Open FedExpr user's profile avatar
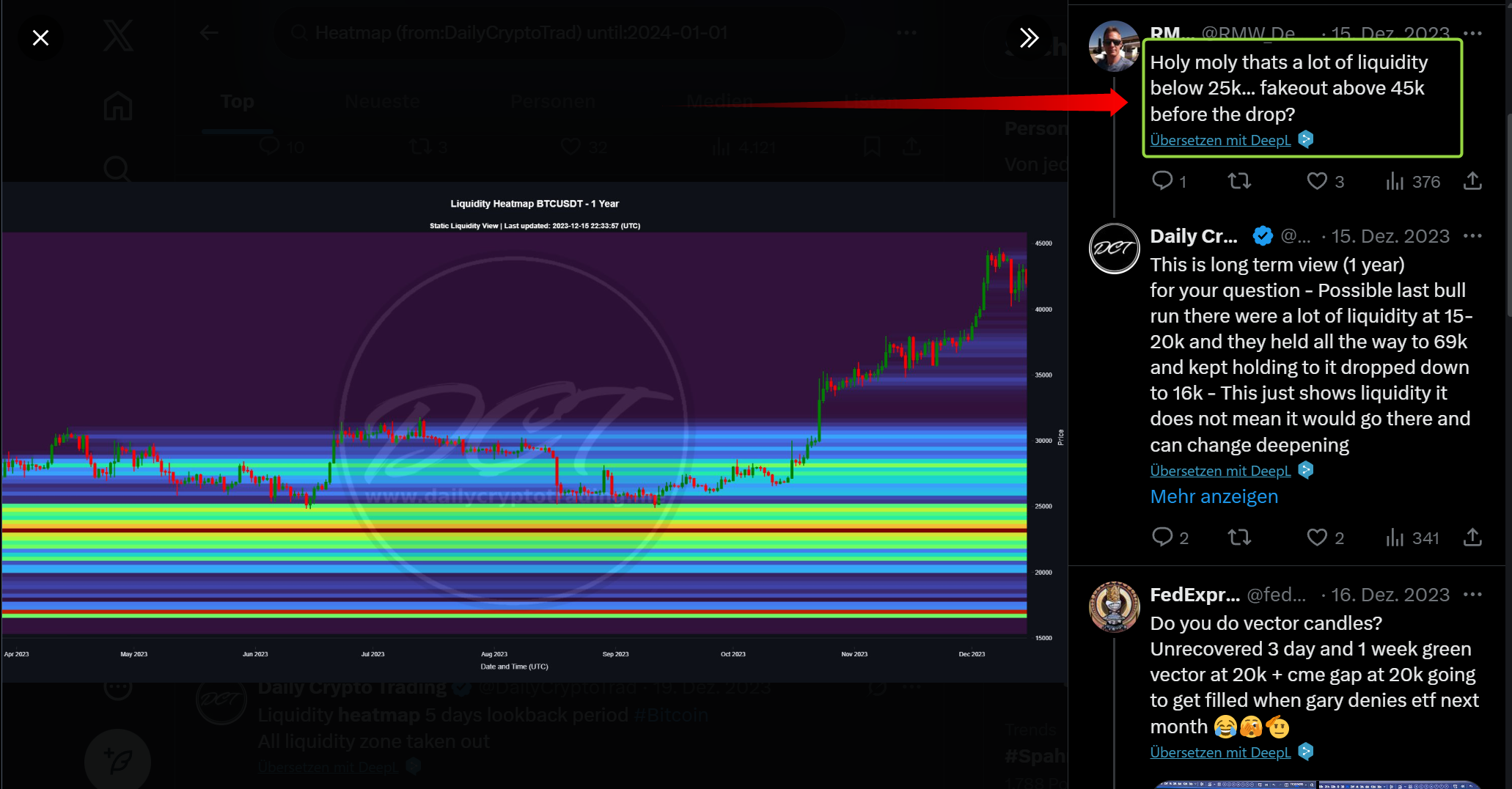The image size is (1512, 789). point(1114,607)
